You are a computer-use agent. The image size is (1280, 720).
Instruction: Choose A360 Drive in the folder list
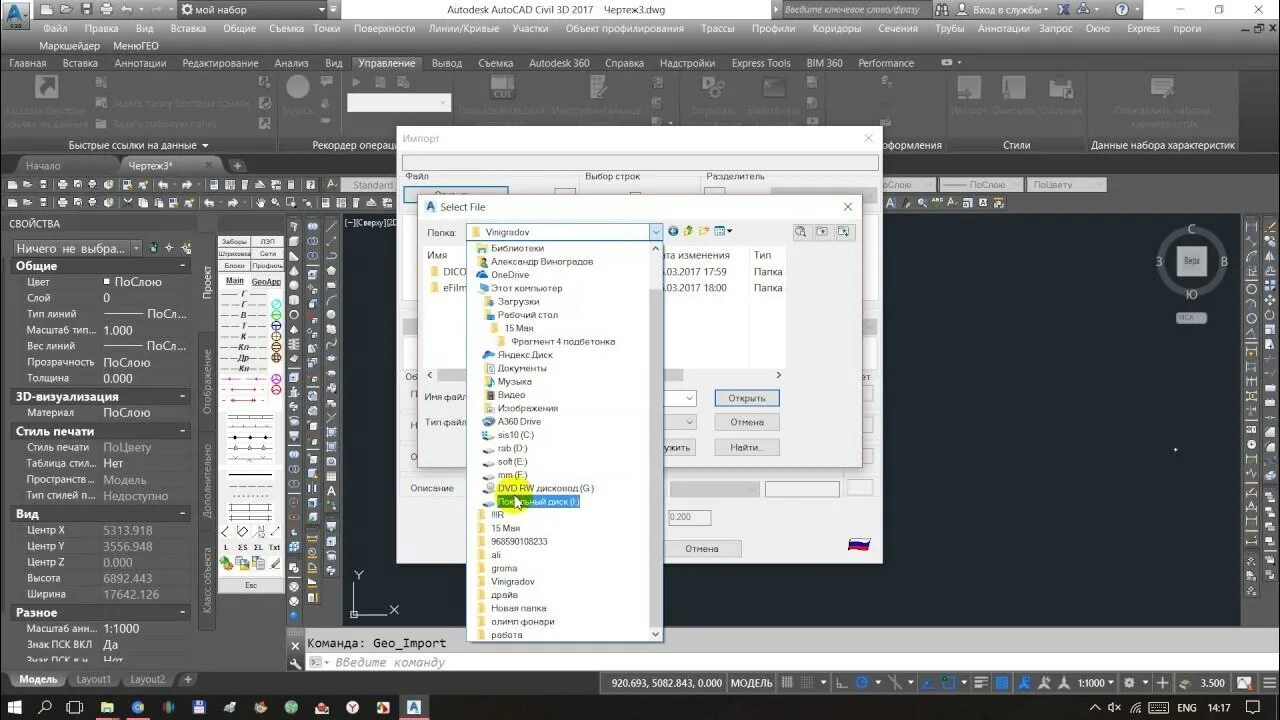519,421
